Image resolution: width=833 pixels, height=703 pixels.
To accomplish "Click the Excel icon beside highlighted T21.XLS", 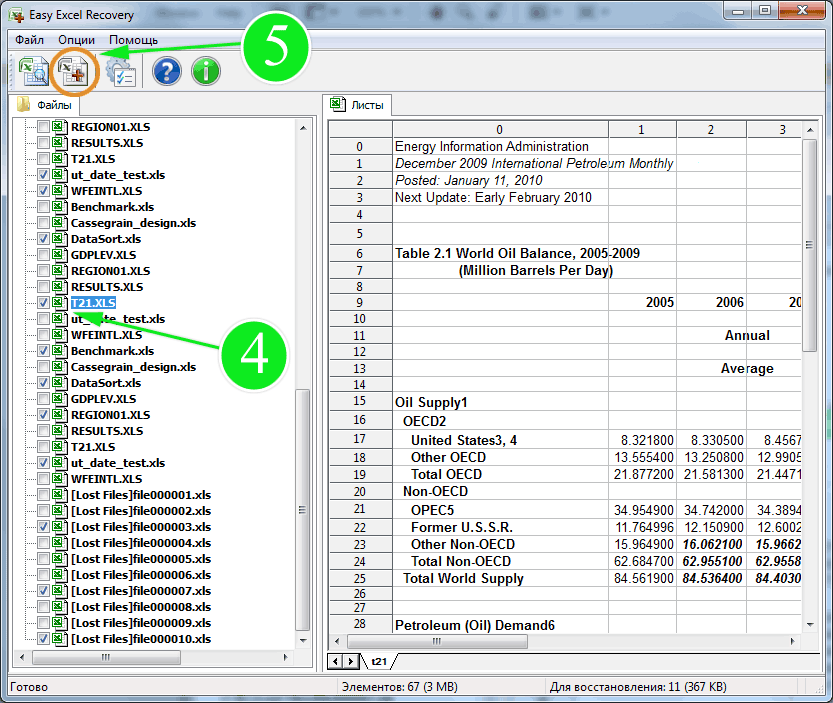I will [59, 303].
